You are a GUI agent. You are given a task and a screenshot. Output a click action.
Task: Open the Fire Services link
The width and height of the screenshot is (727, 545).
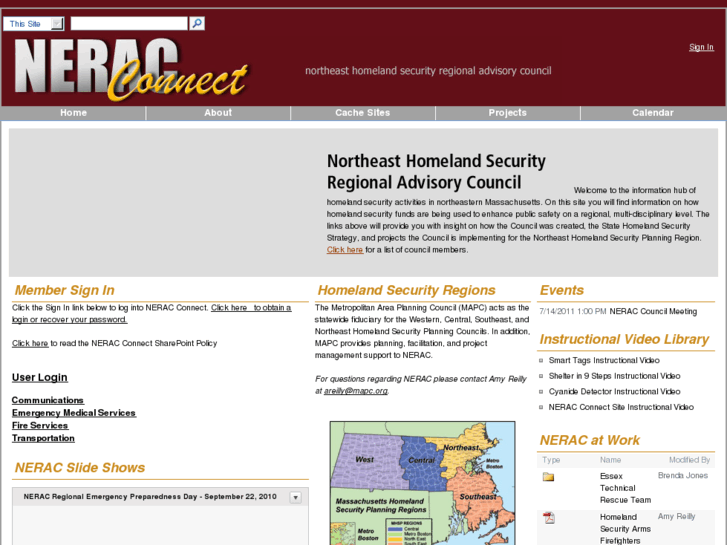coord(40,425)
